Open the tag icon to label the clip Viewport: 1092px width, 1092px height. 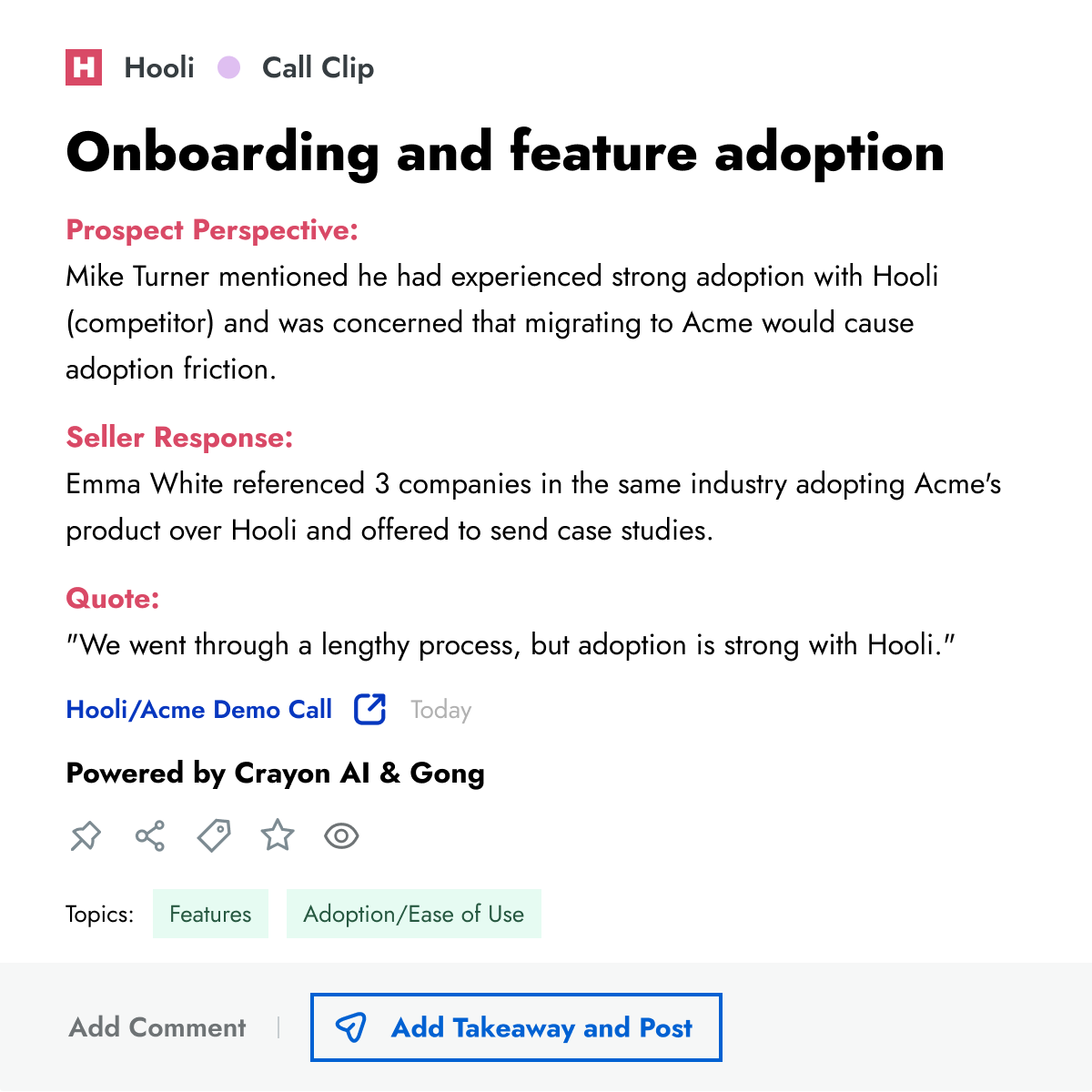coord(214,835)
